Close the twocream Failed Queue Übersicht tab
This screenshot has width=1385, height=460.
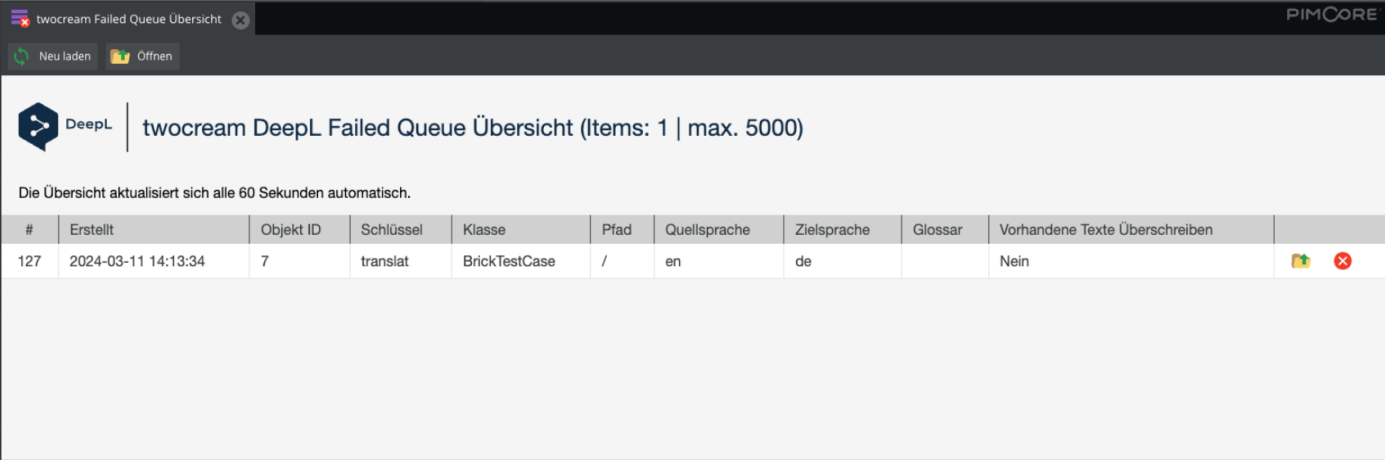click(240, 19)
